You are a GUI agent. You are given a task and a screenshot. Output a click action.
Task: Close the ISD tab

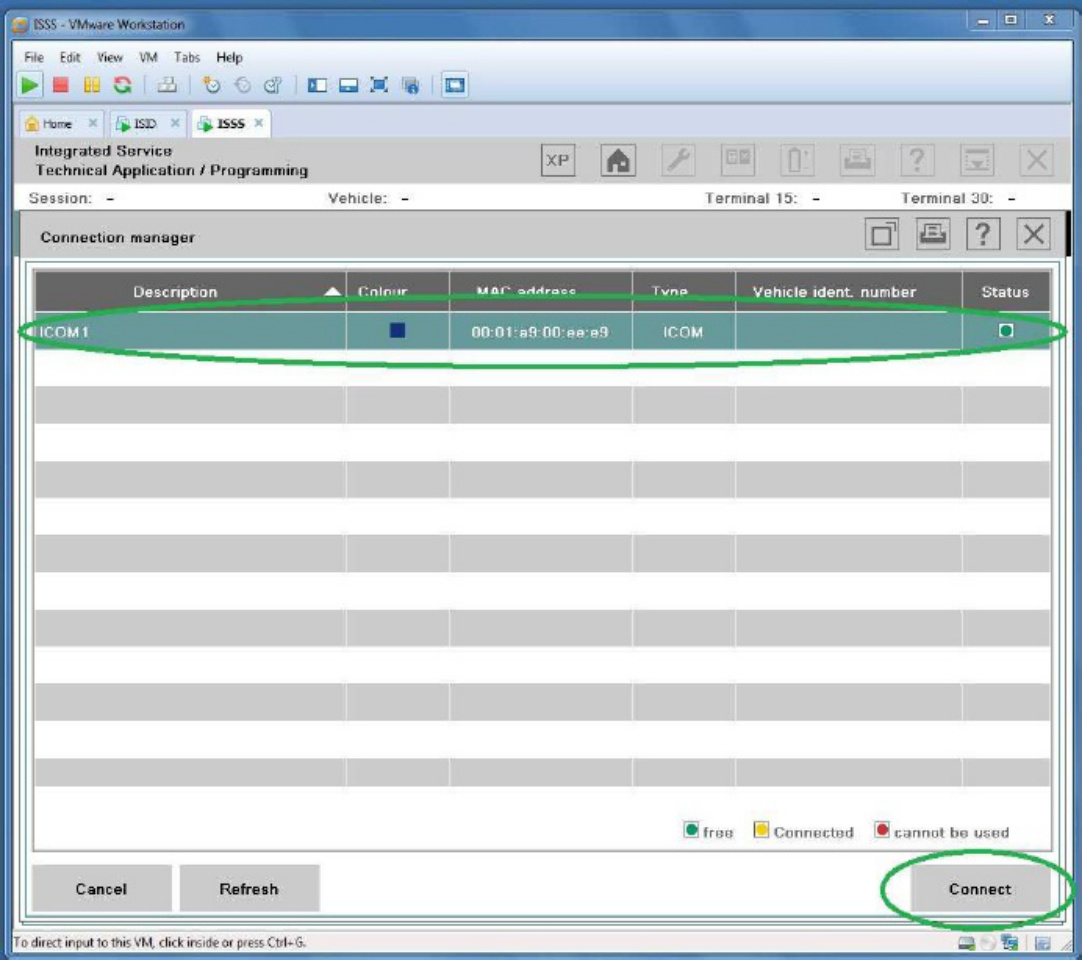click(x=175, y=123)
